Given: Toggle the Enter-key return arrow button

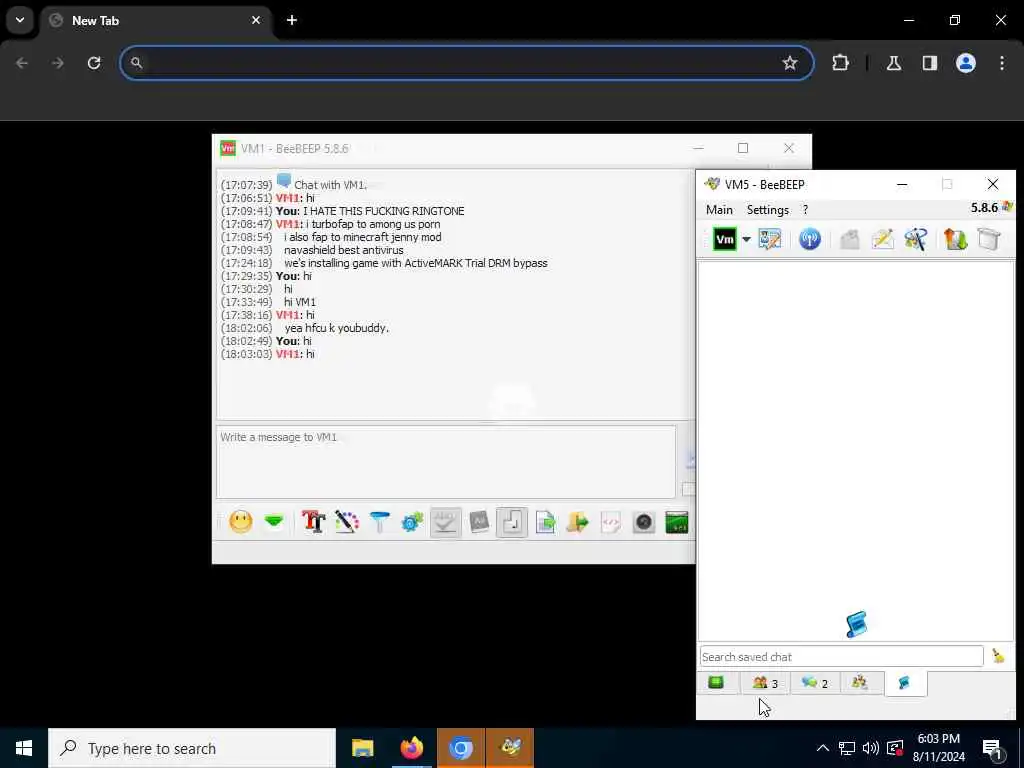Looking at the screenshot, I should click(x=512, y=522).
